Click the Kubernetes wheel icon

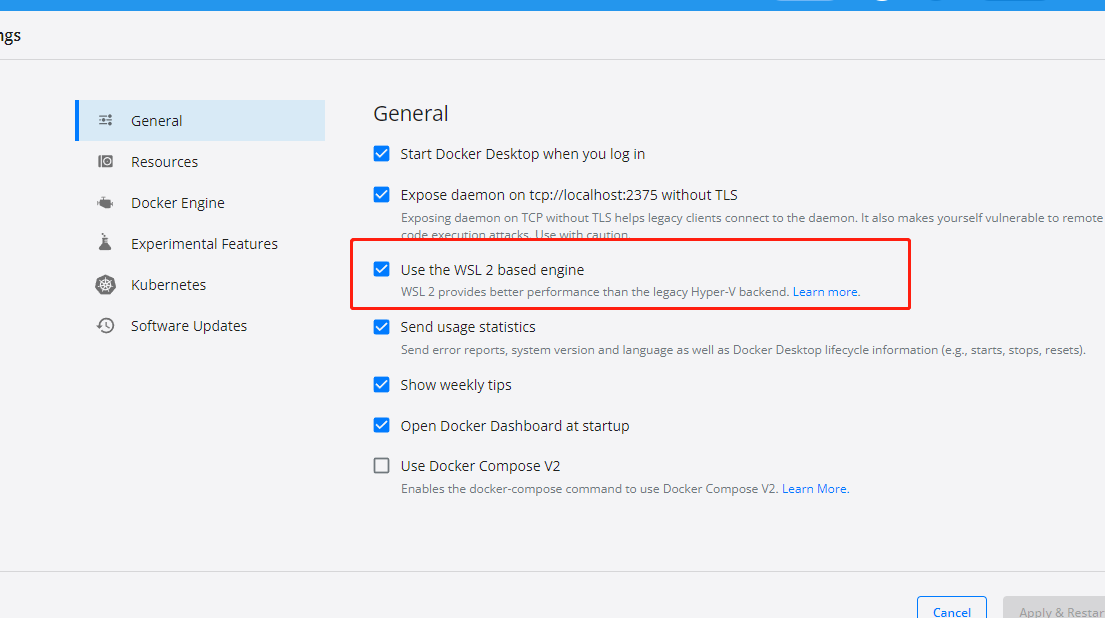[x=105, y=285]
